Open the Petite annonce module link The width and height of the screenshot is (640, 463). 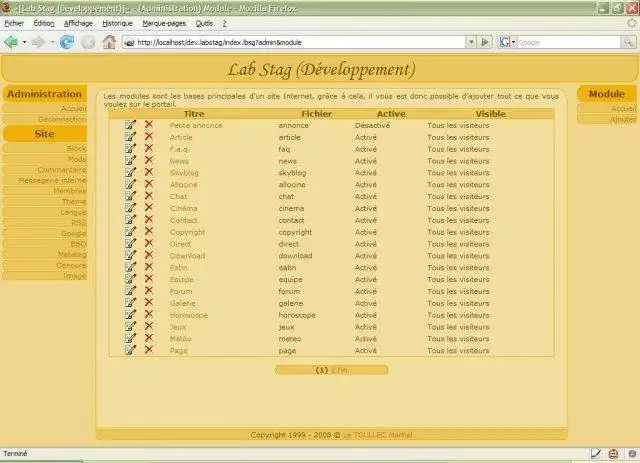pyautogui.click(x=196, y=125)
